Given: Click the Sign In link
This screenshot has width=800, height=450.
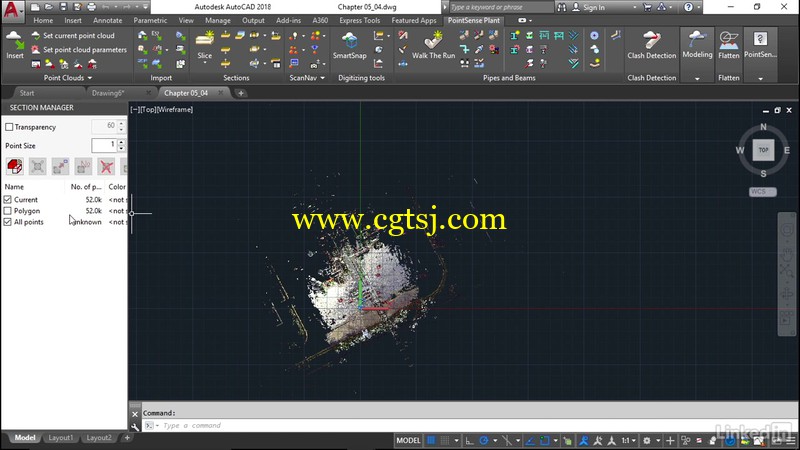Looking at the screenshot, I should [x=594, y=8].
